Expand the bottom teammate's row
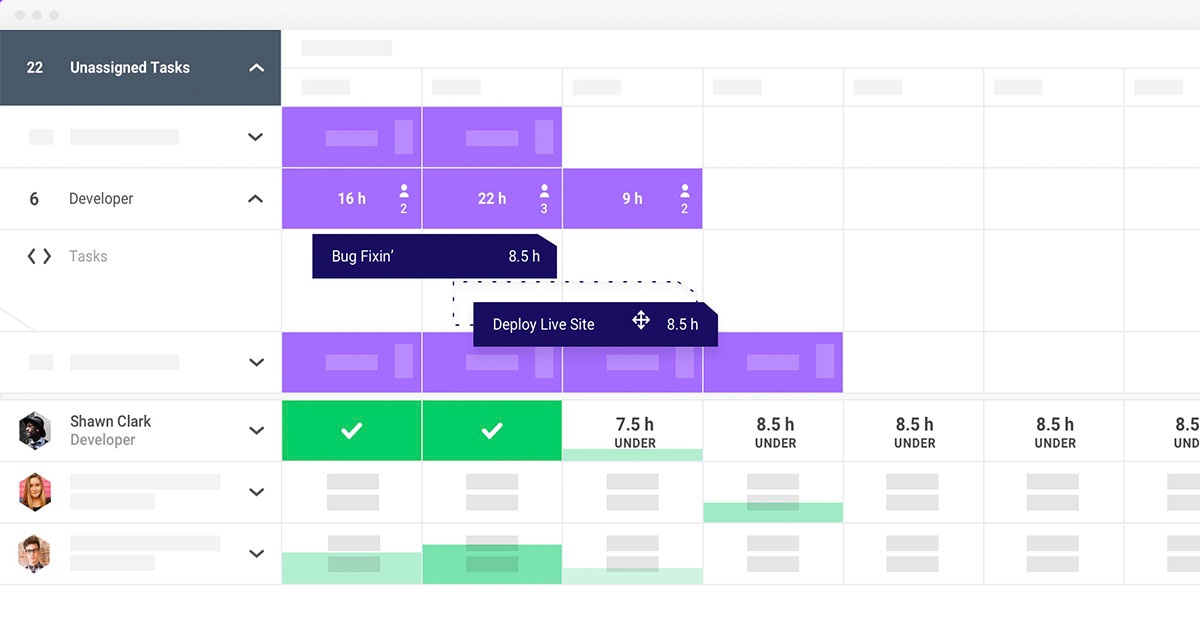Image resolution: width=1200 pixels, height=628 pixels. point(257,553)
